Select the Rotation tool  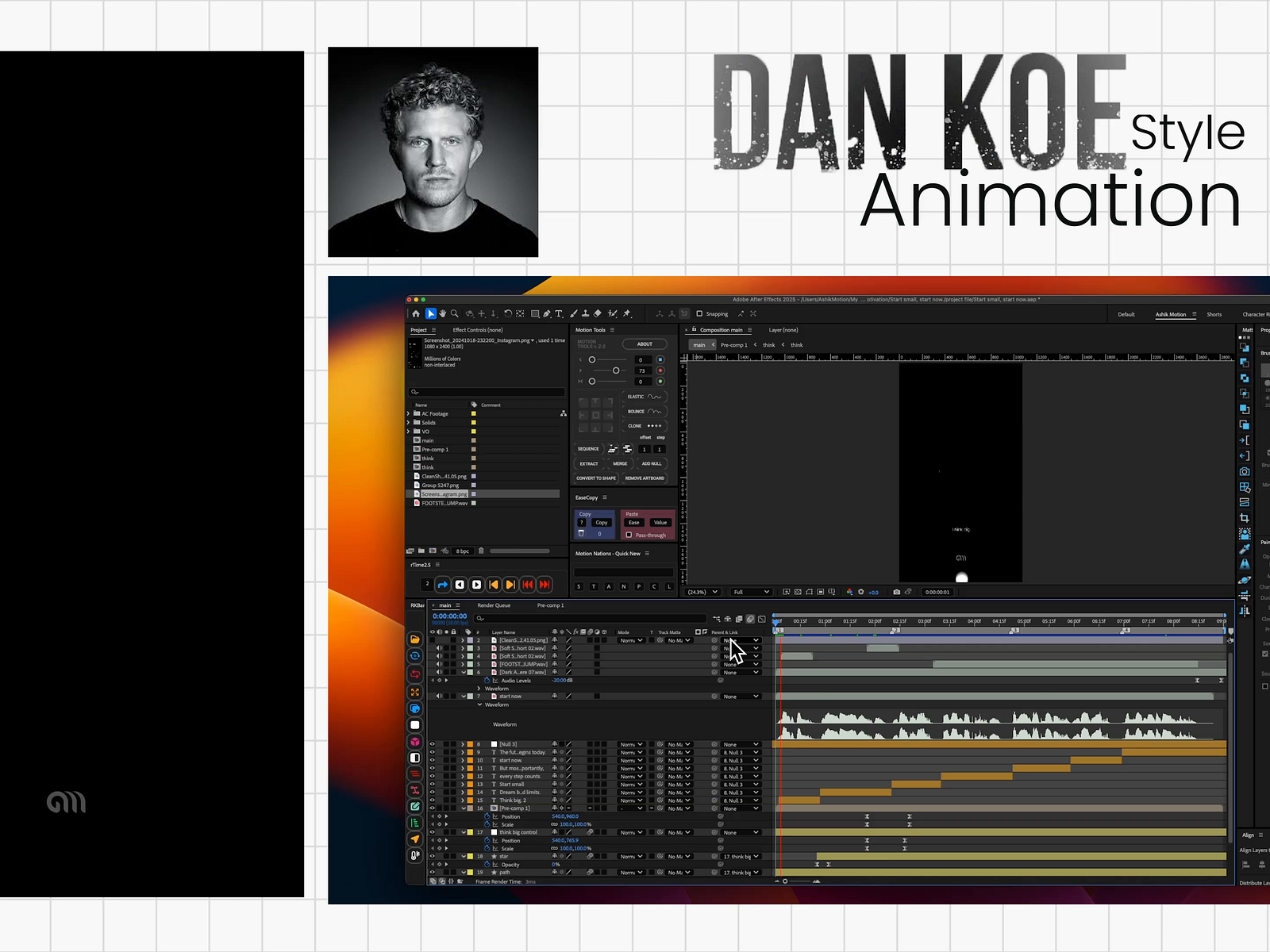tap(508, 314)
